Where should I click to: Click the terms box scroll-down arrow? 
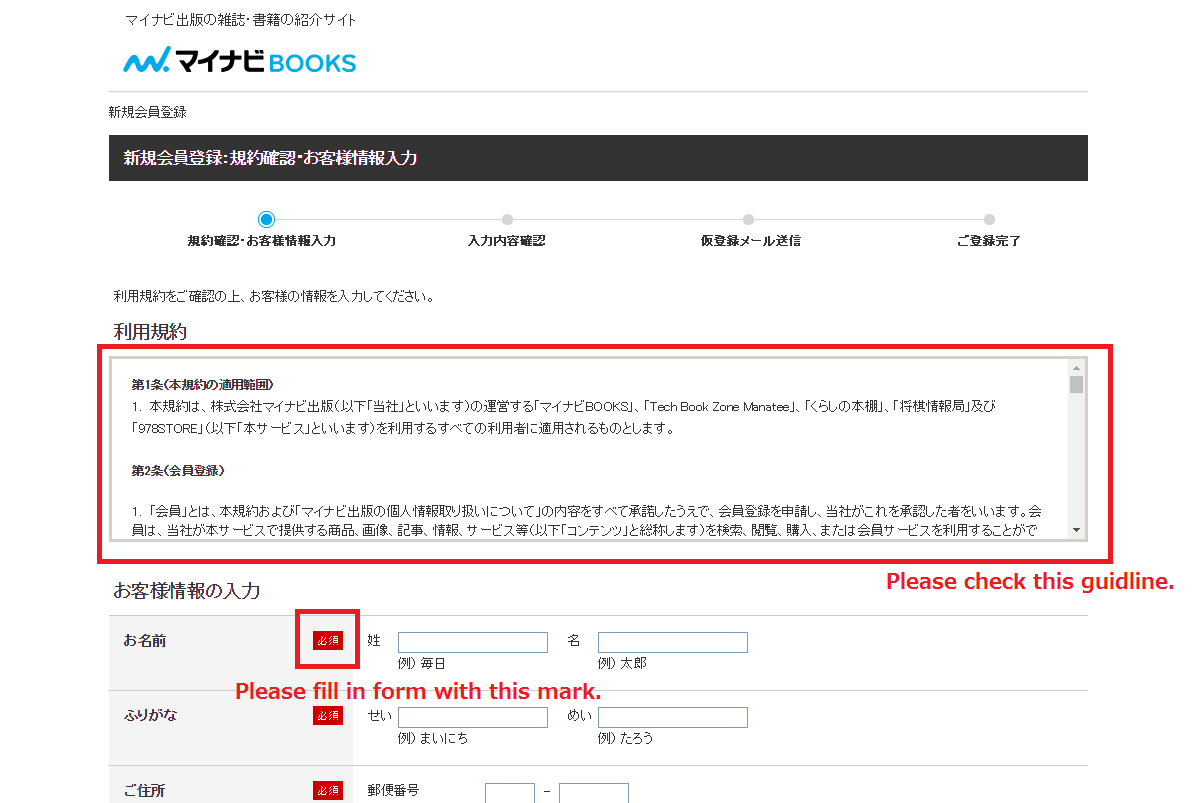point(1076,529)
